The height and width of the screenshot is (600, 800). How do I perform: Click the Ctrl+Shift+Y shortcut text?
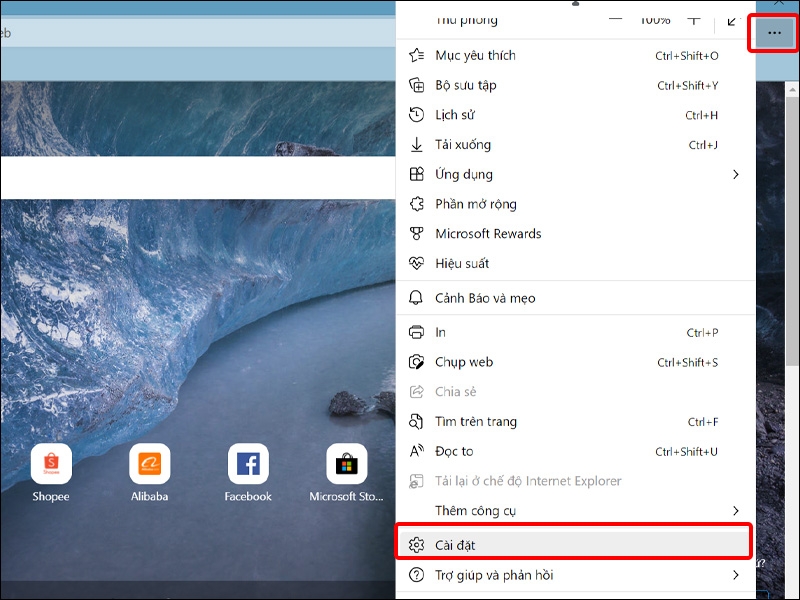click(x=688, y=85)
